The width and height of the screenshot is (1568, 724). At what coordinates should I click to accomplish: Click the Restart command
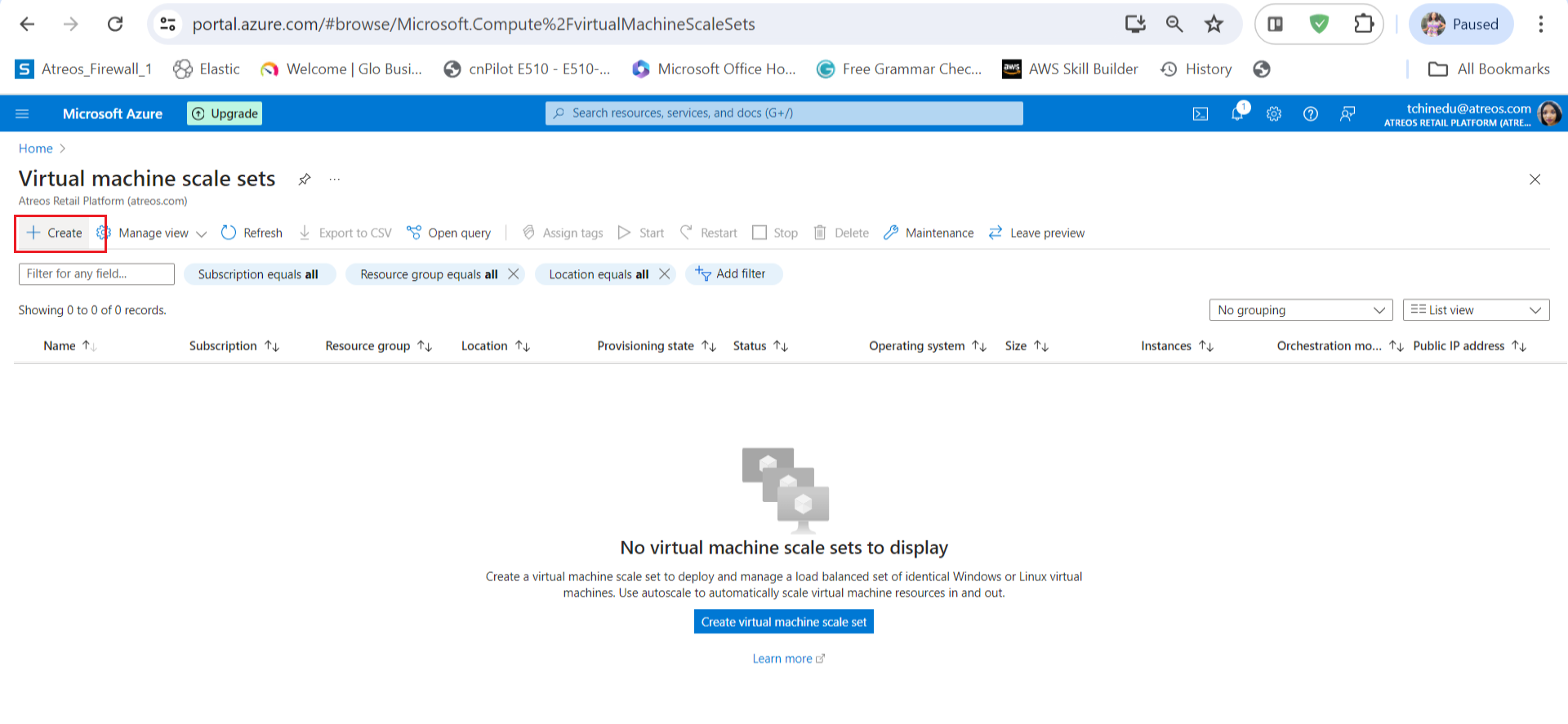point(709,233)
